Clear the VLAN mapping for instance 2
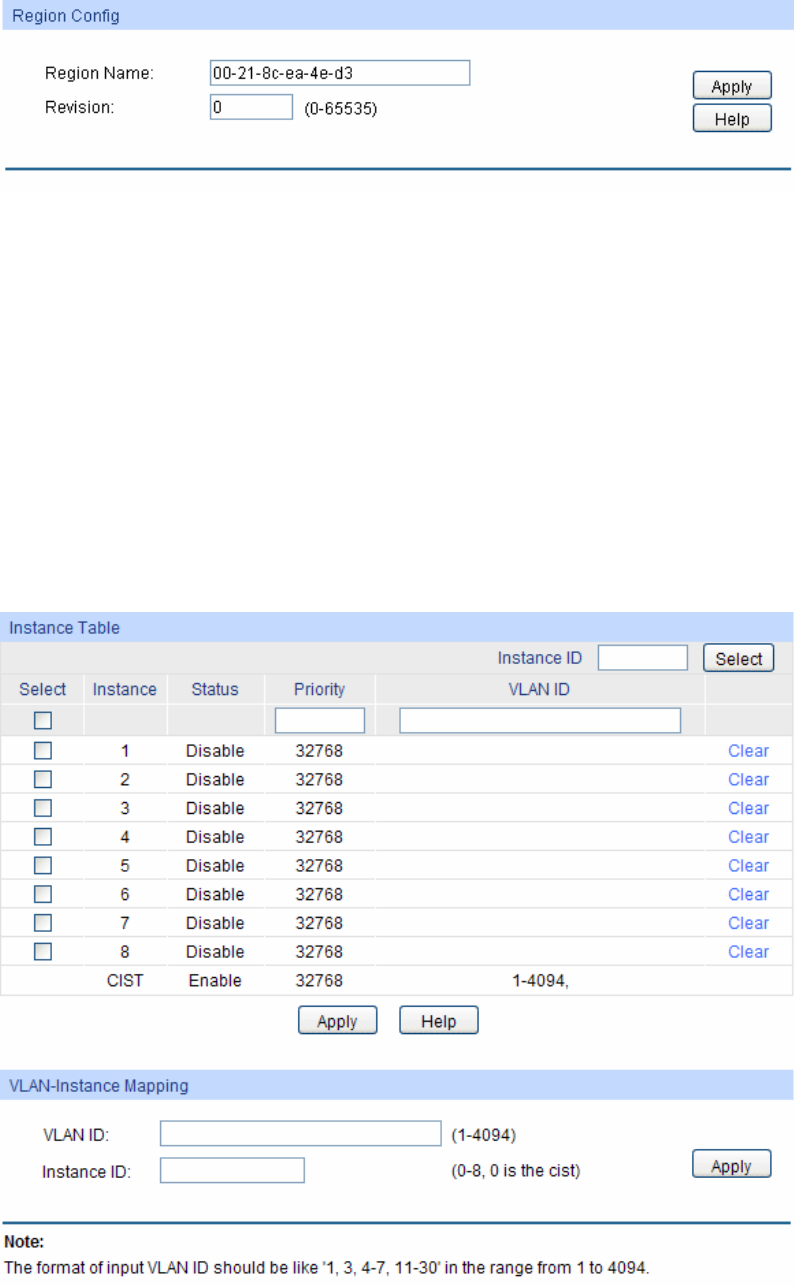Screen dimensions: 795x1286 coord(748,780)
